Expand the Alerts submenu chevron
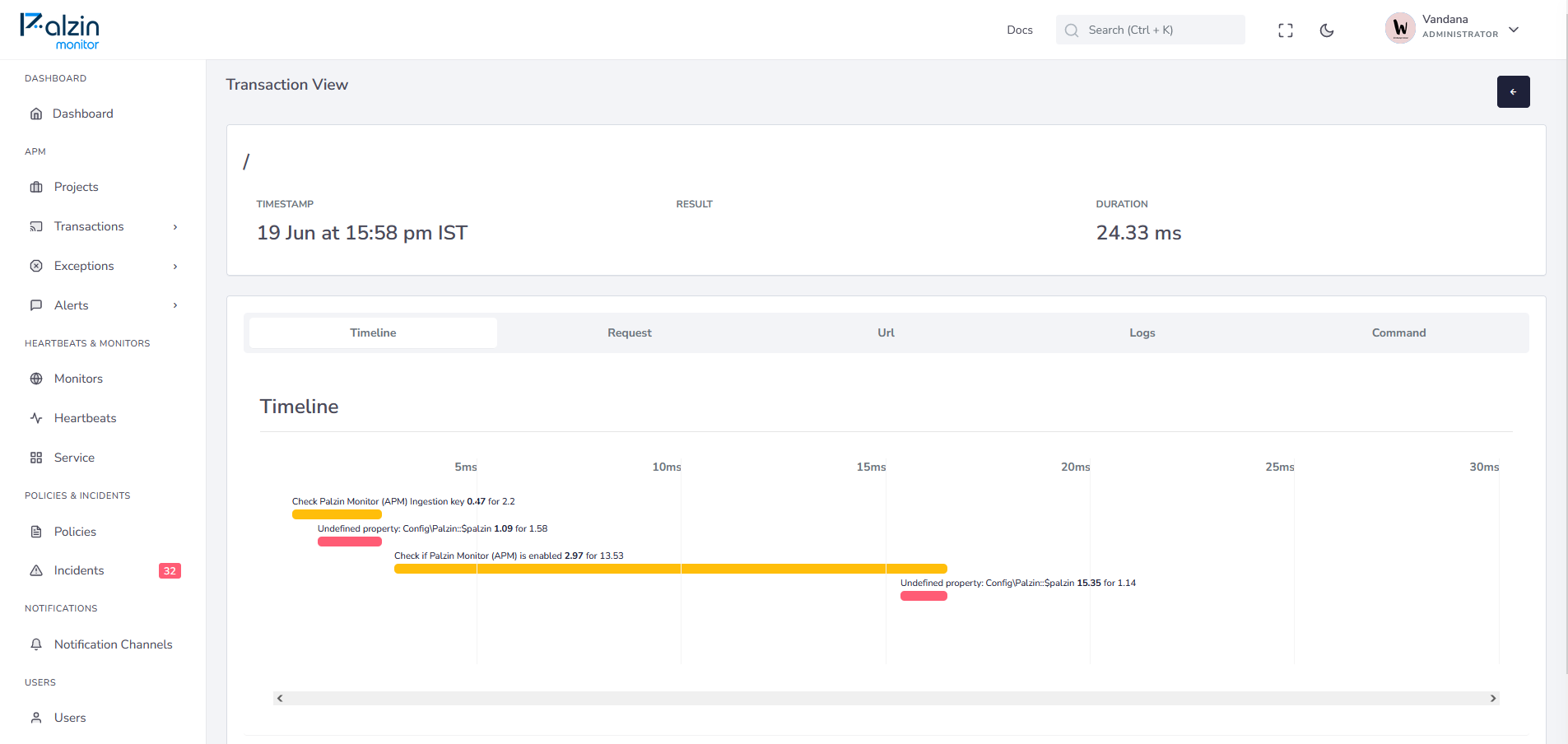Viewport: 1568px width, 744px height. point(175,305)
